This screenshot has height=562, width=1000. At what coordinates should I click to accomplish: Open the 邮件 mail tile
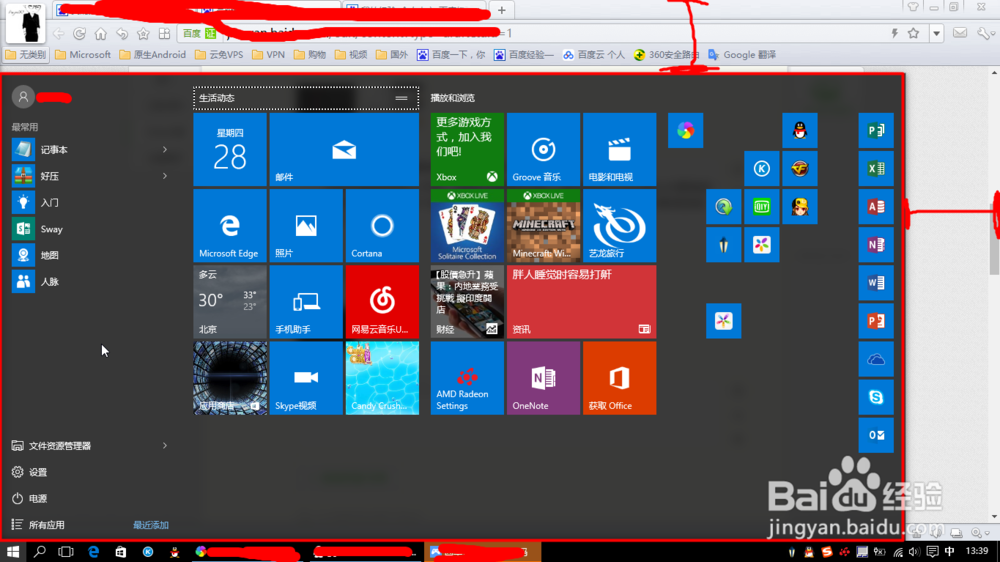point(344,150)
